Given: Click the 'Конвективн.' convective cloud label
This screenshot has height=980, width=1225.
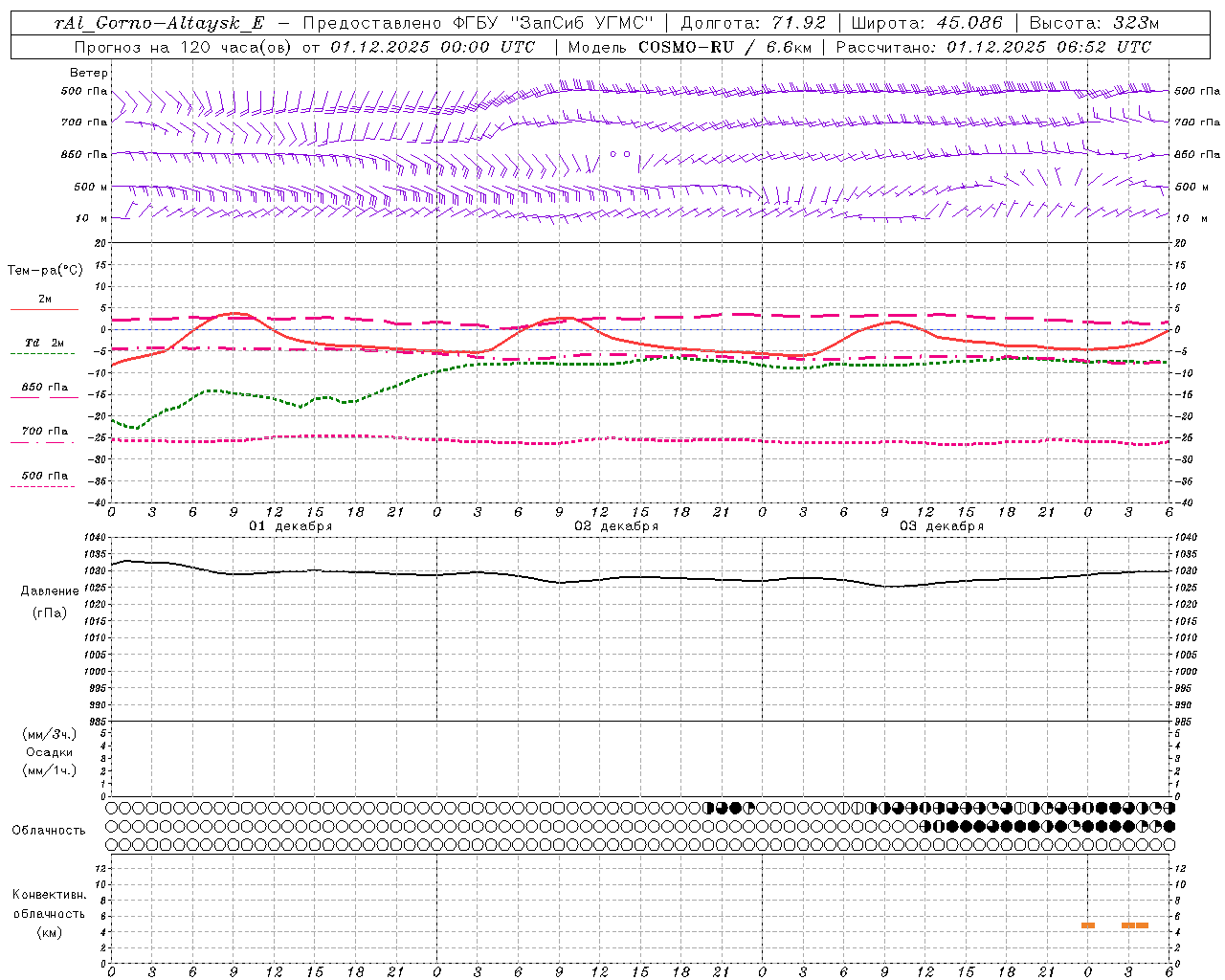Looking at the screenshot, I should click(x=49, y=895).
